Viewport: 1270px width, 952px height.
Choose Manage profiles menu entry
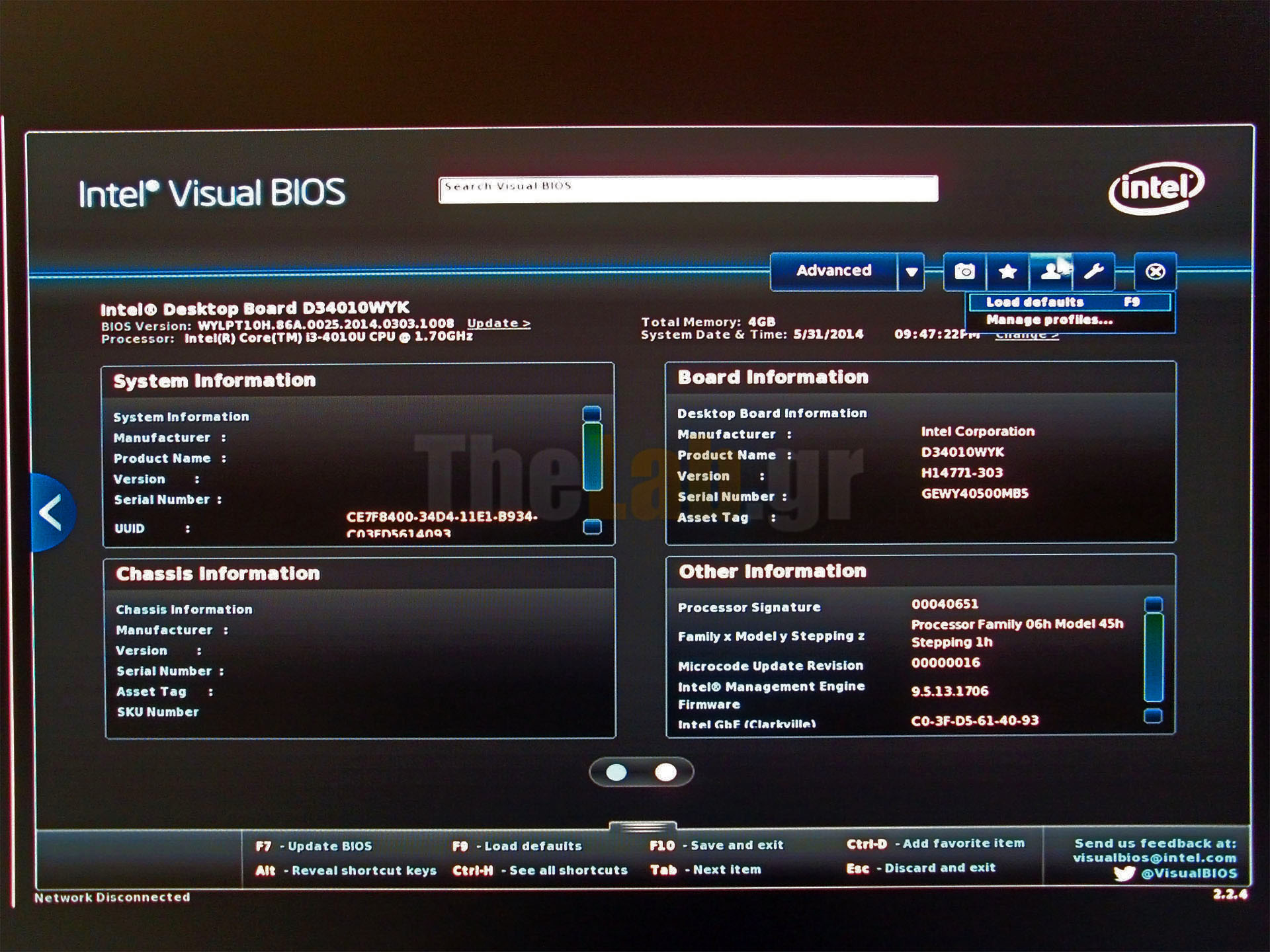1049,320
